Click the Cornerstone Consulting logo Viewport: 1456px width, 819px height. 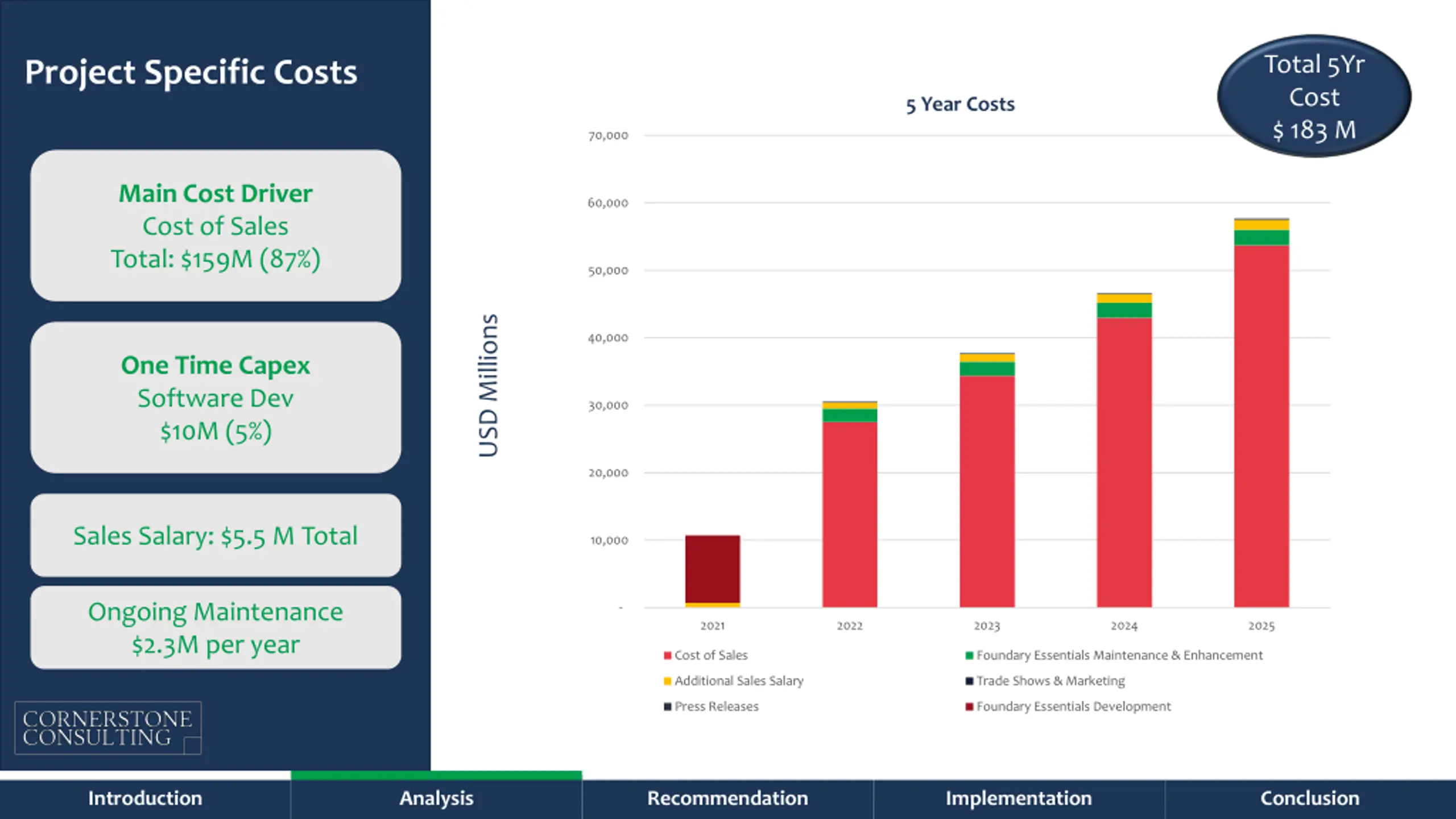tap(108, 728)
